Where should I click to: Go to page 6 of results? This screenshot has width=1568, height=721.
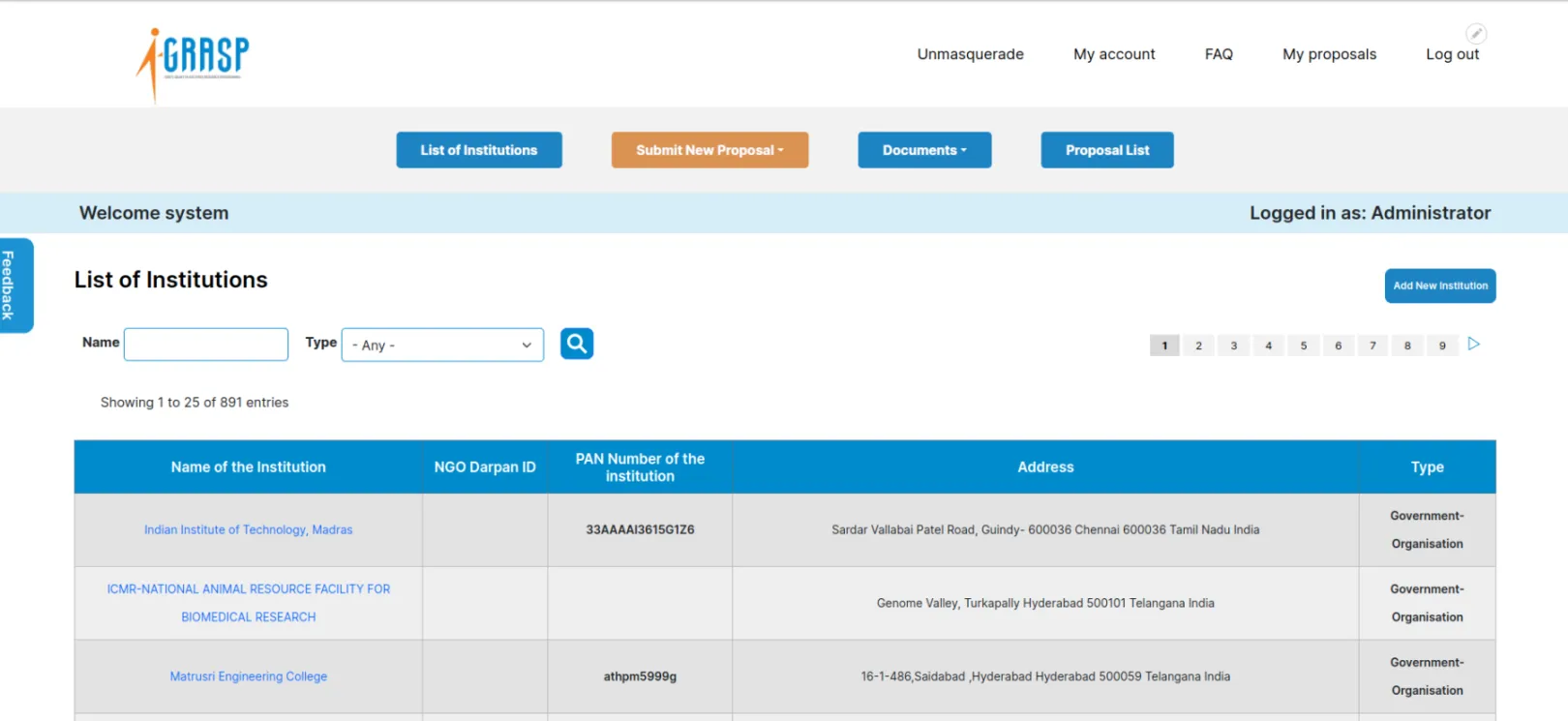(x=1338, y=345)
